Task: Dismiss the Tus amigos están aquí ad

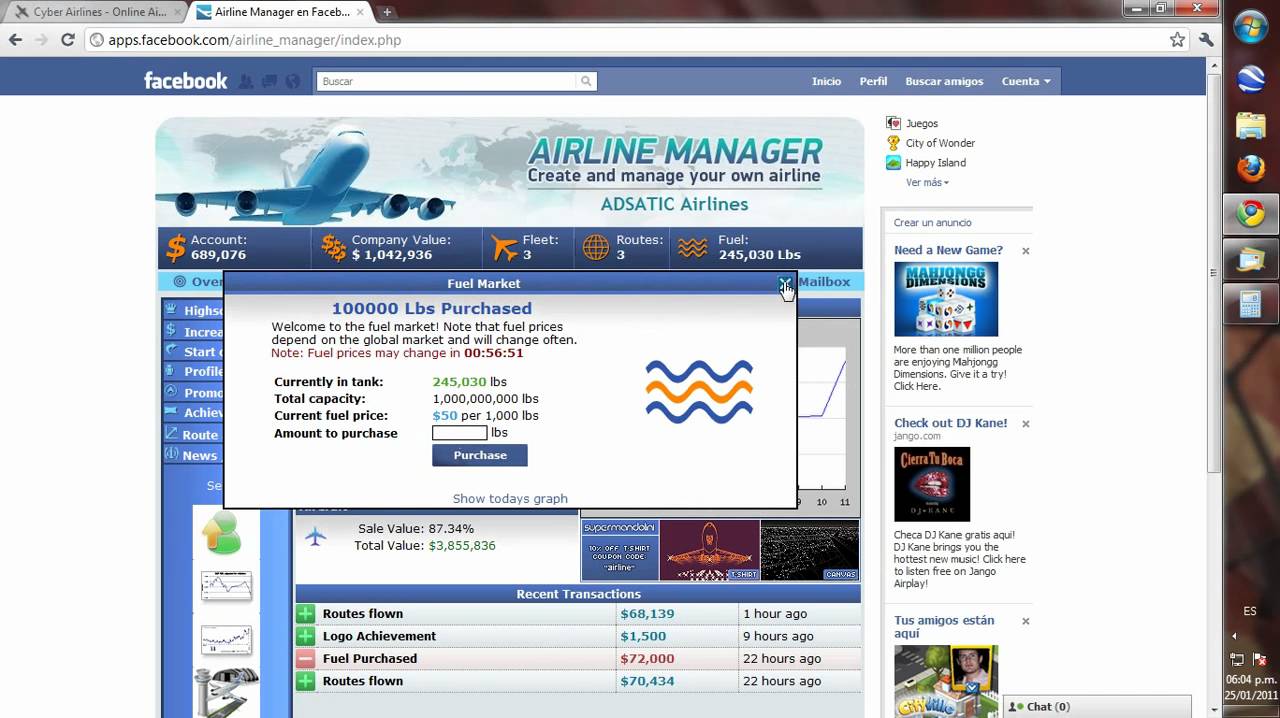Action: 1025,621
